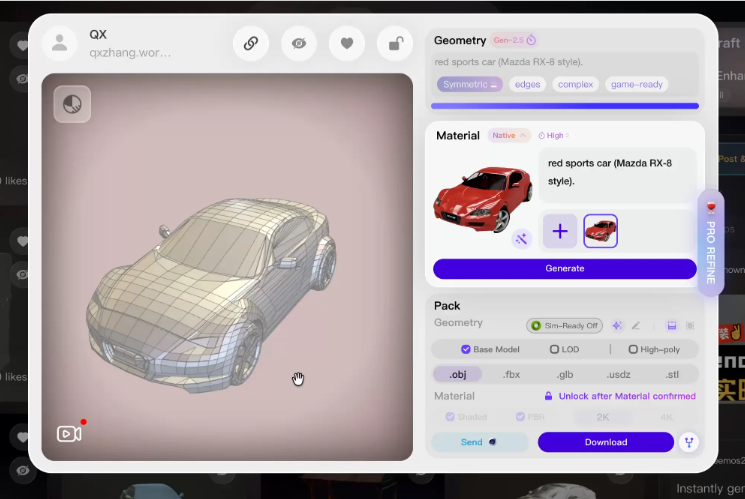This screenshot has height=499, width=745.
Task: Select the game-ready tag
Action: click(637, 84)
